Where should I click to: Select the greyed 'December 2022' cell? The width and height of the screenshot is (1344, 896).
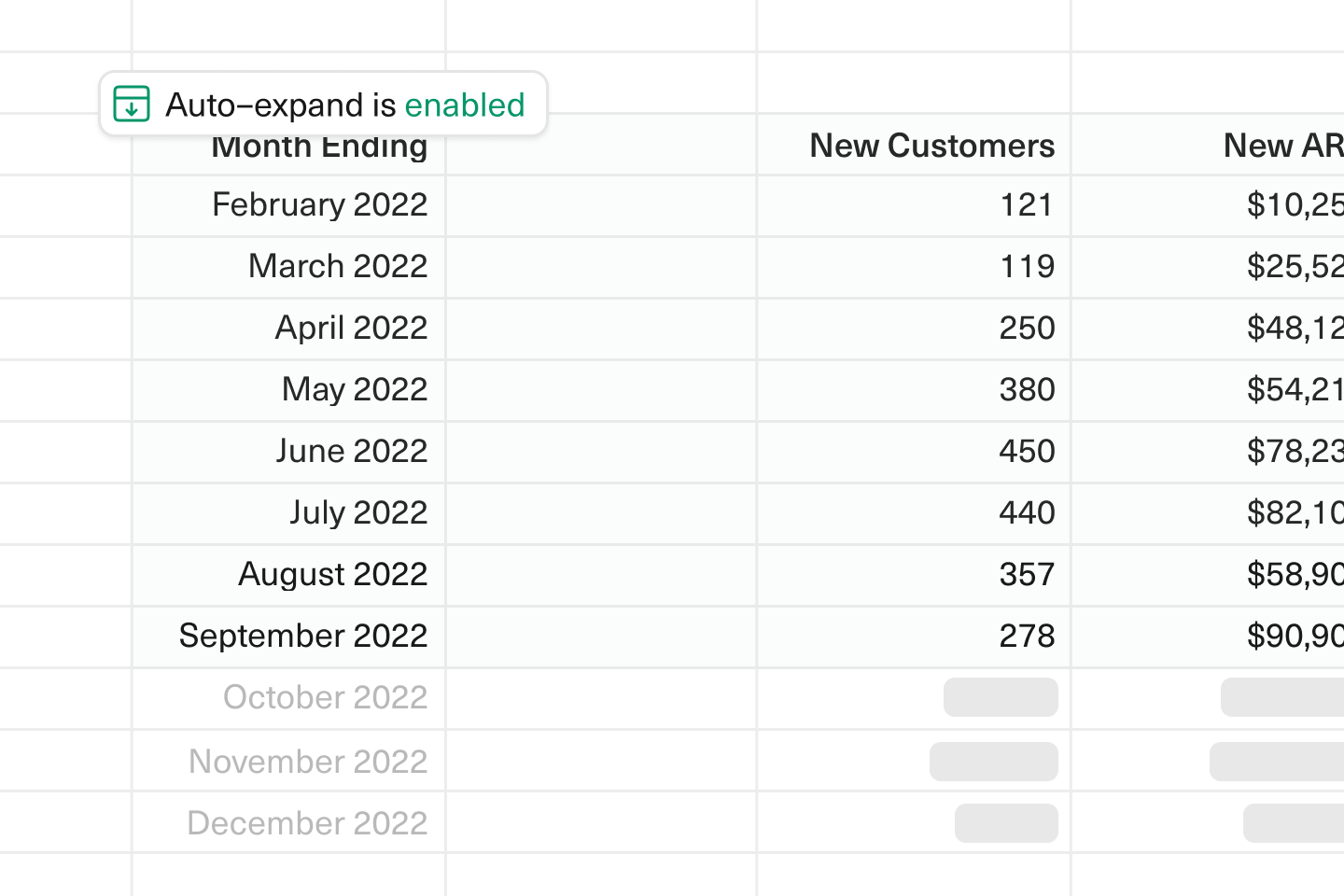307,823
